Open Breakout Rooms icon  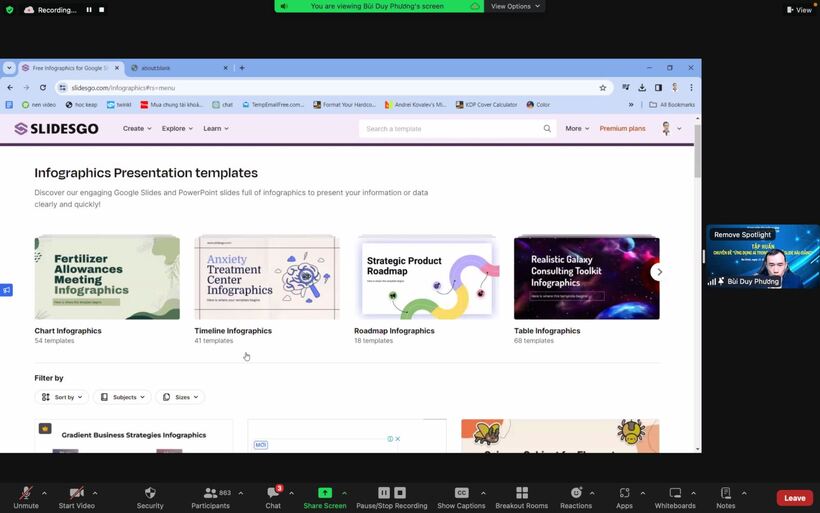point(521,493)
